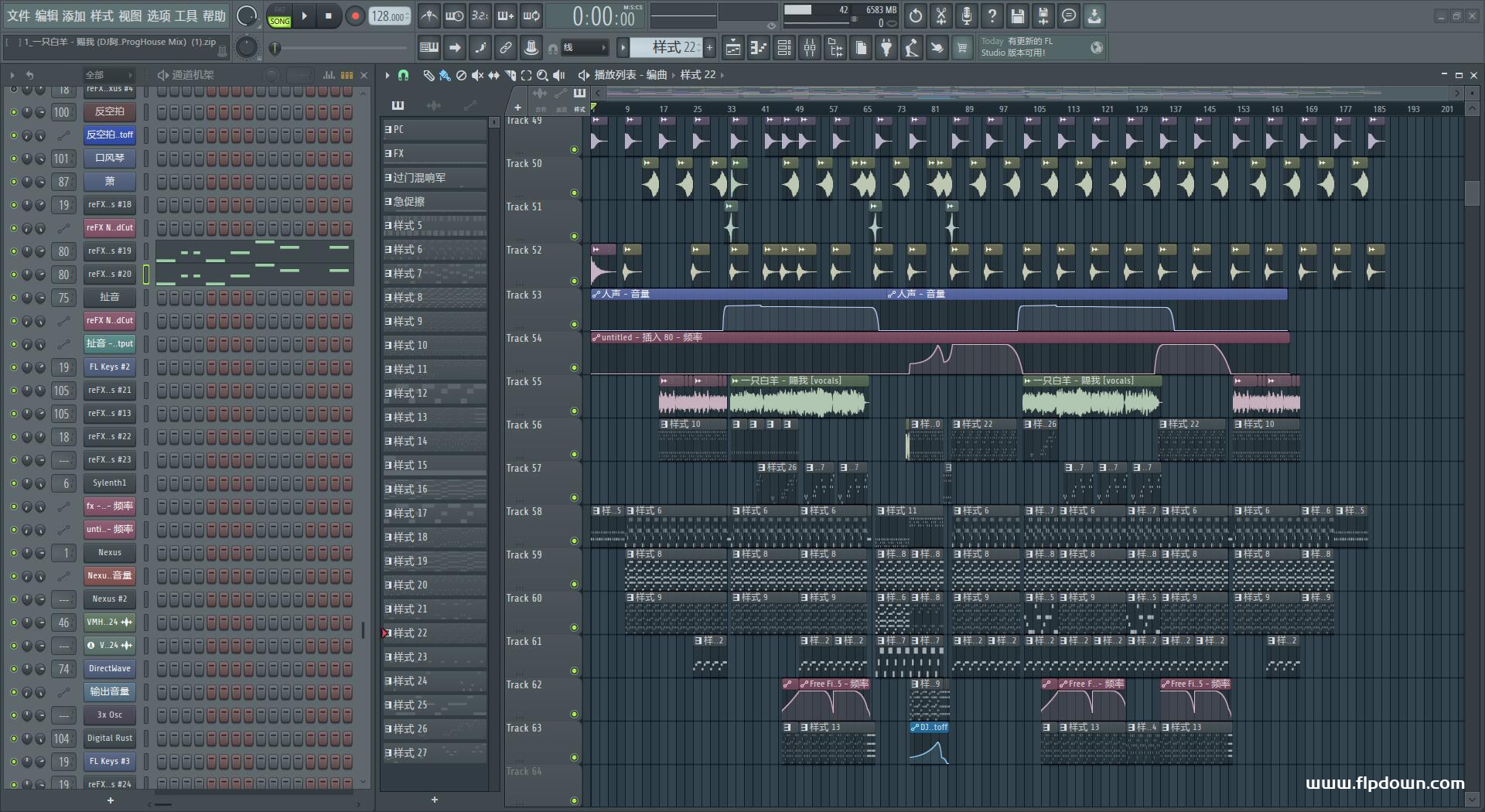Enable multilink to controllers icon
Image resolution: width=1485 pixels, height=812 pixels.
click(506, 48)
